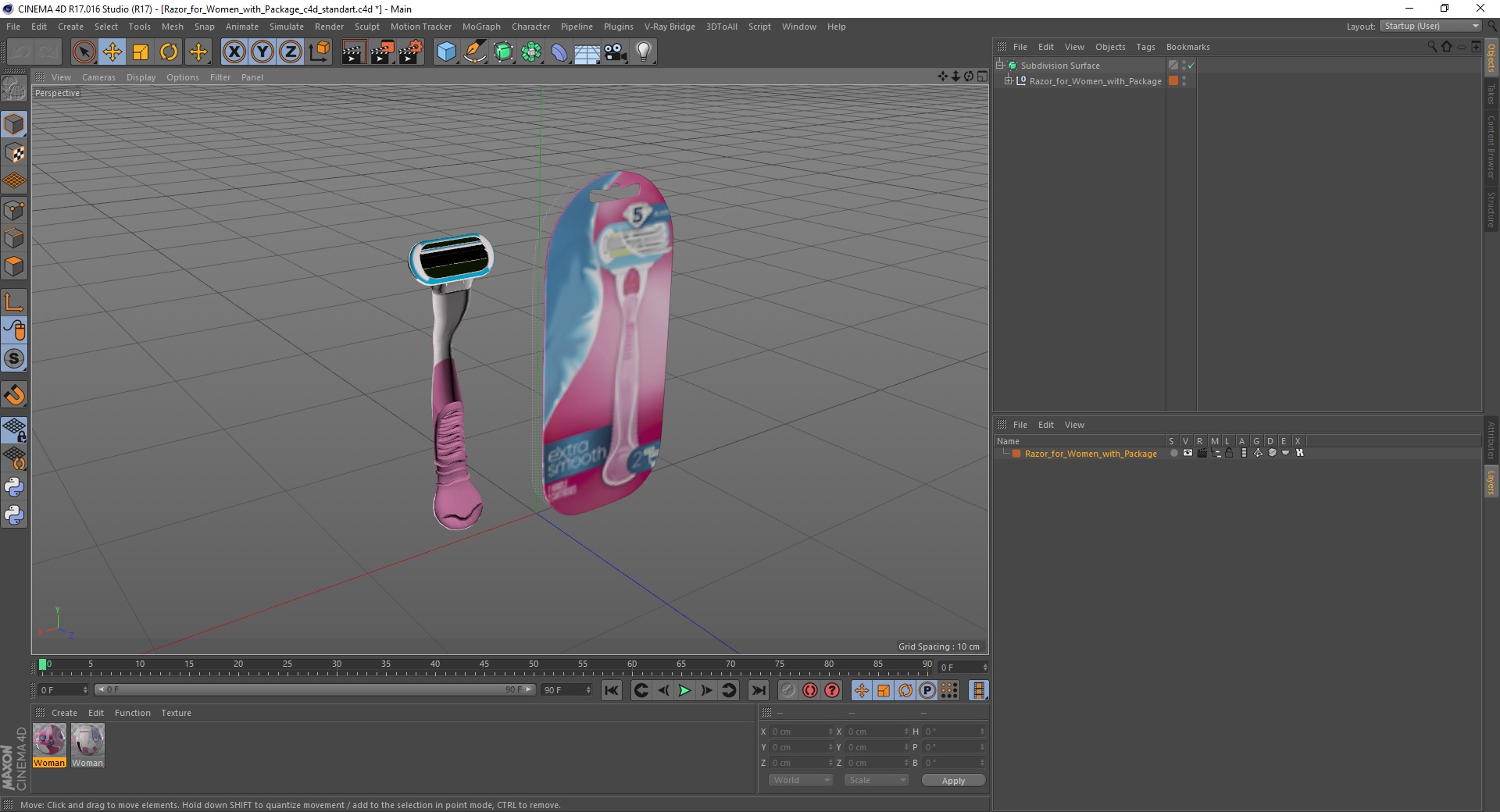This screenshot has height=812, width=1500.
Task: Toggle Enable Snap (S icon)
Action: point(14,359)
